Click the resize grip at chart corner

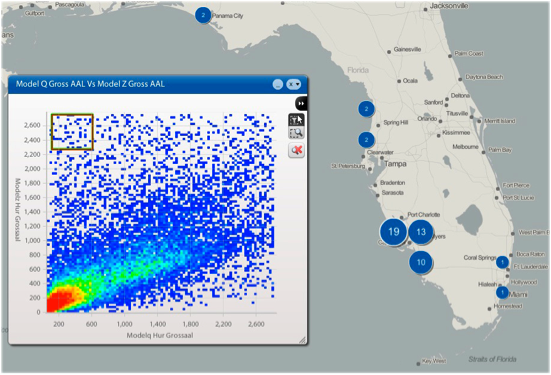tap(302, 340)
